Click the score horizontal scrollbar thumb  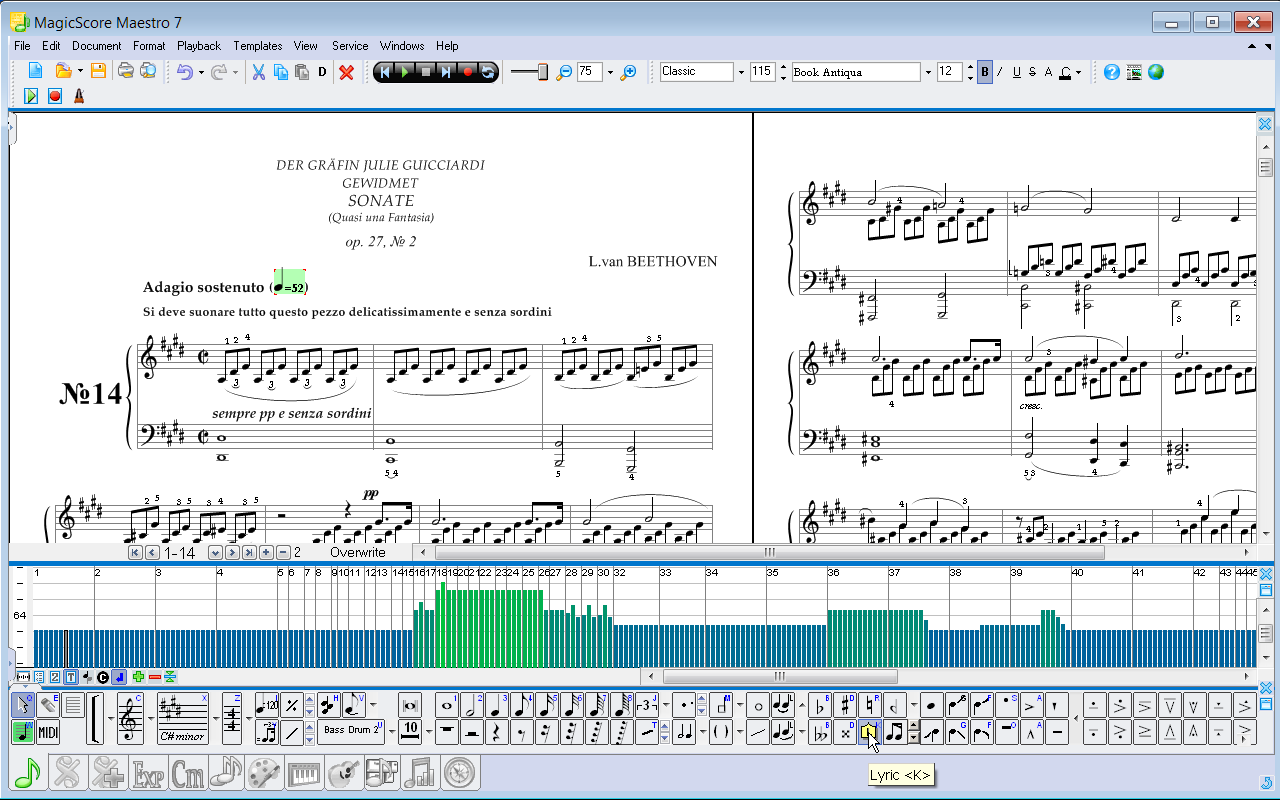pos(770,552)
